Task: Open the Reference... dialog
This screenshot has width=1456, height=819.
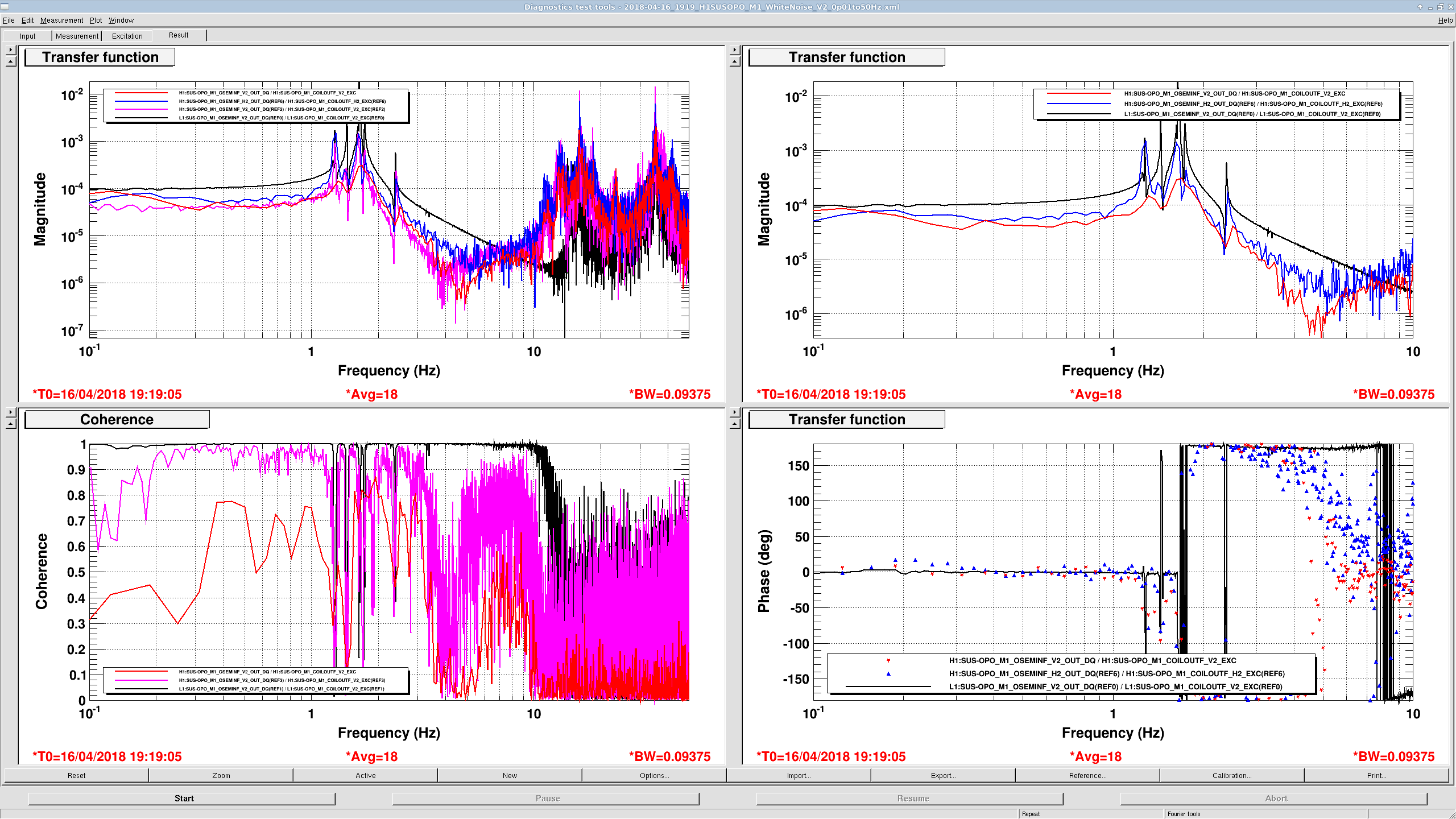Action: click(x=1087, y=775)
